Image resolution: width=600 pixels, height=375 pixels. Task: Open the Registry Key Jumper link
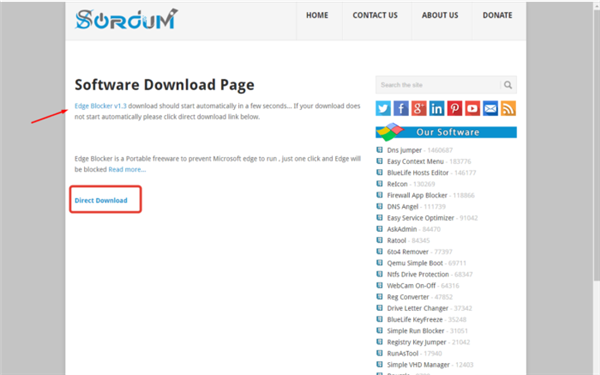tap(417, 342)
